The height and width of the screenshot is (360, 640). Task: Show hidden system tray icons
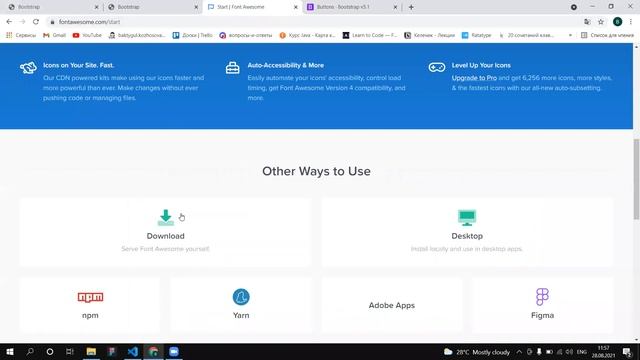point(519,351)
